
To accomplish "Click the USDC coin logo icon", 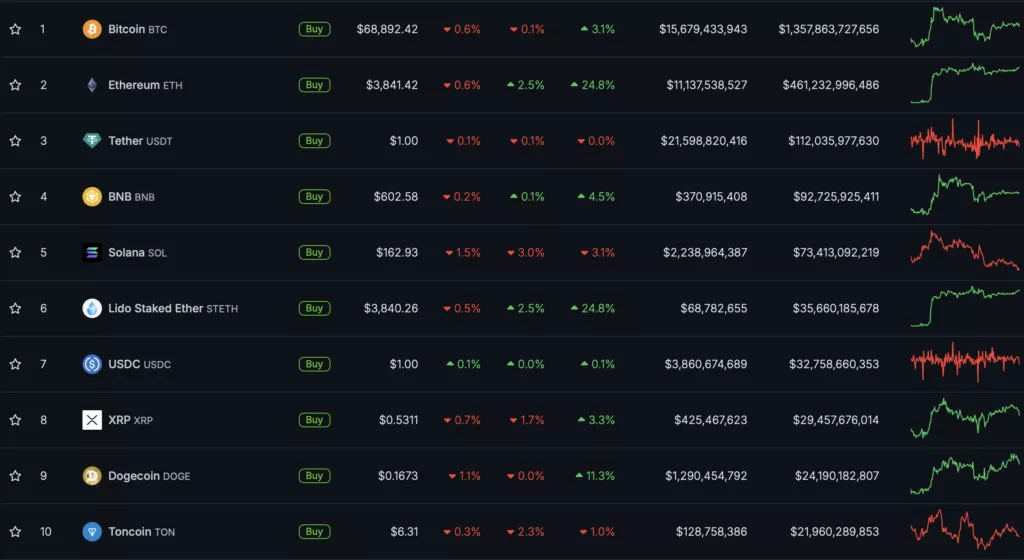I will click(x=92, y=364).
